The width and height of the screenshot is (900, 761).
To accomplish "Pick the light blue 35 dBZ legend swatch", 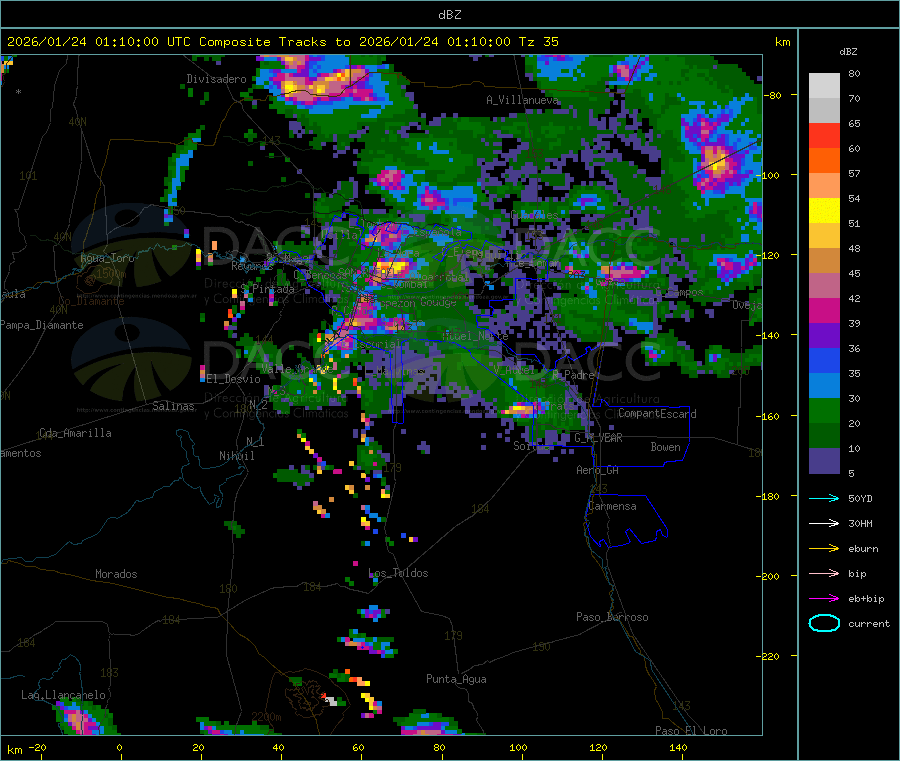I will pos(824,386).
